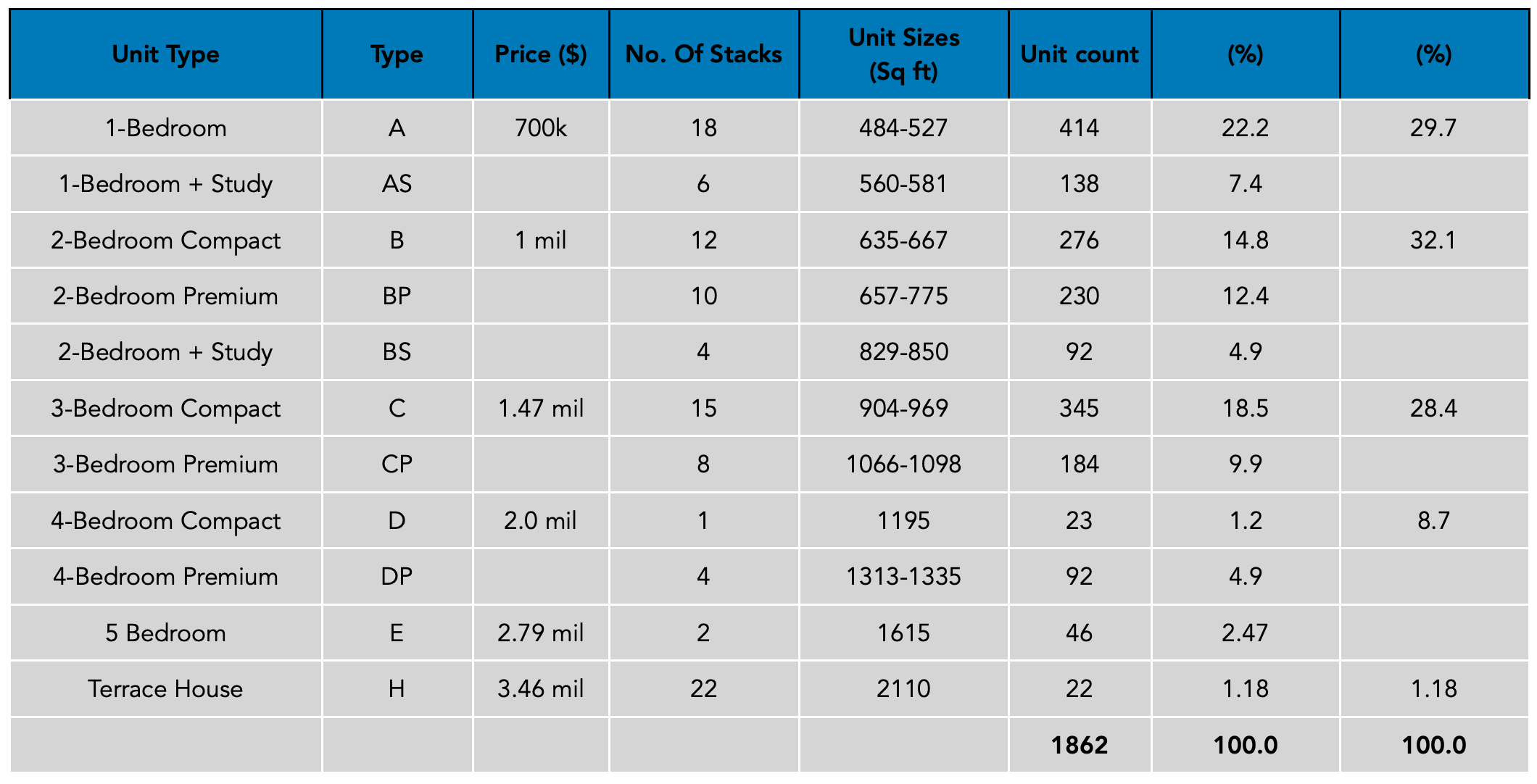Click the No. Of Stacks header

click(703, 54)
